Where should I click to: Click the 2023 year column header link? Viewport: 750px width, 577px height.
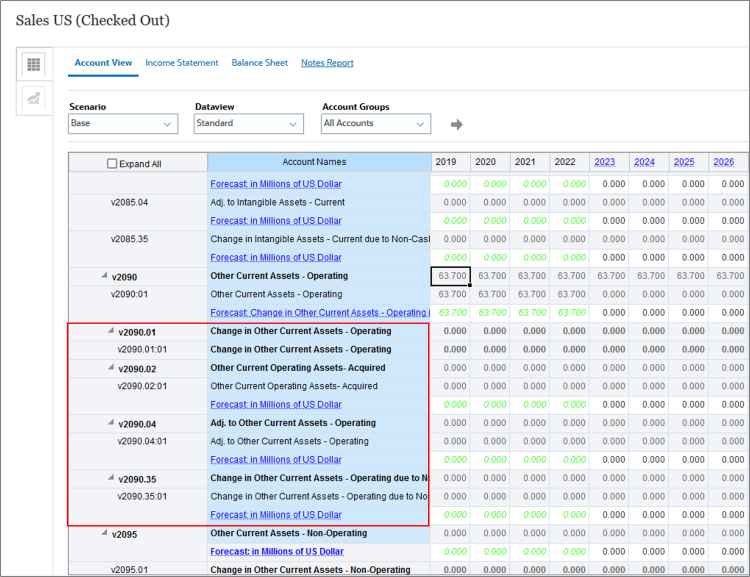(604, 162)
